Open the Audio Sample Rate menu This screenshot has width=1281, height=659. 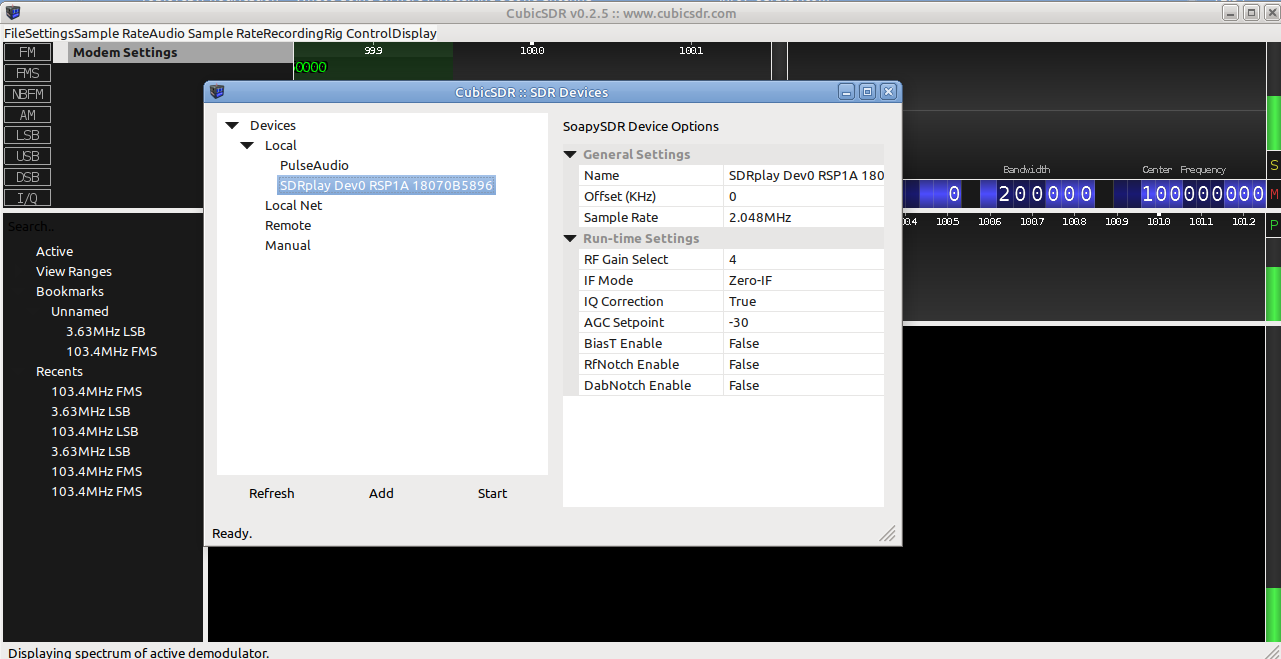click(205, 33)
